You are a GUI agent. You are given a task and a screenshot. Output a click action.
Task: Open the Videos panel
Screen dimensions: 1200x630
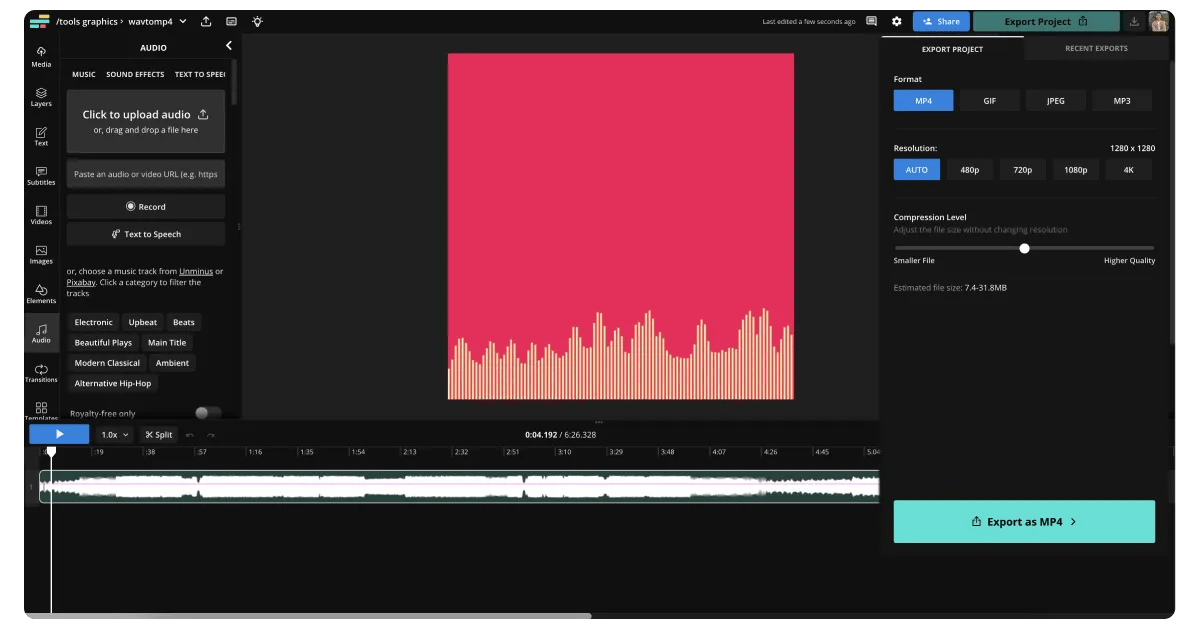click(41, 216)
